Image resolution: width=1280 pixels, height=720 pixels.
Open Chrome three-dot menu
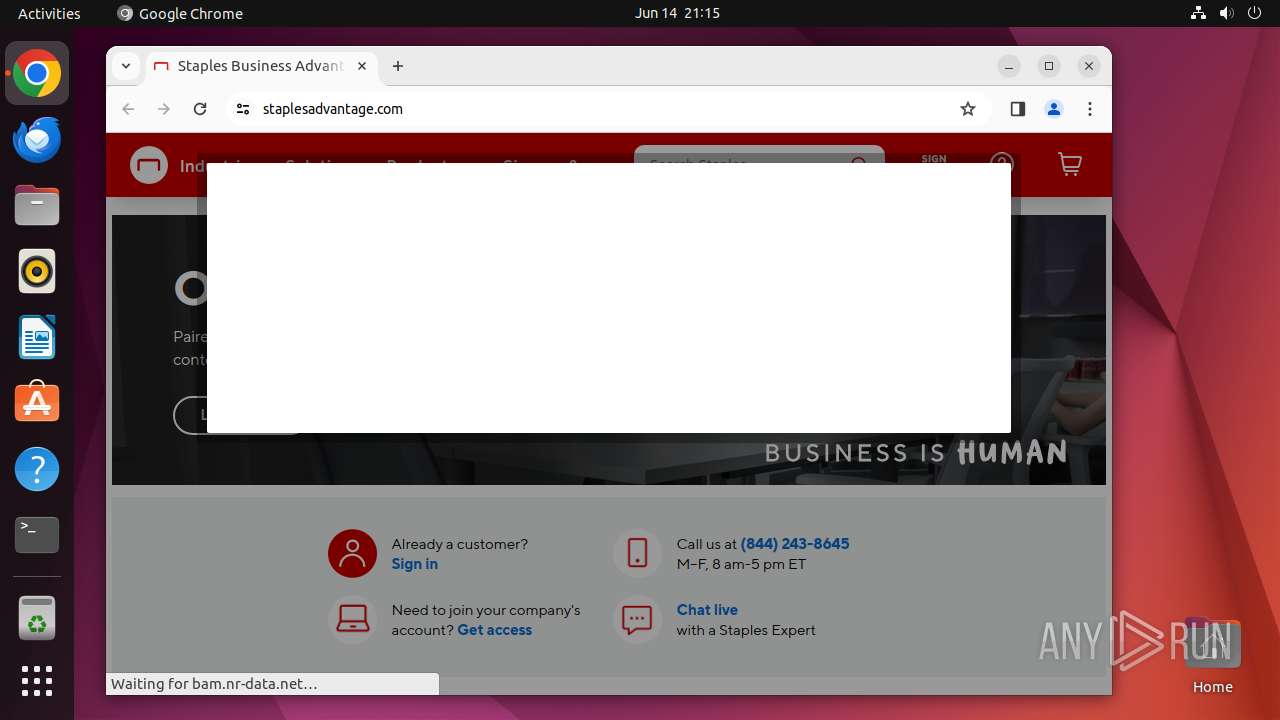1090,109
